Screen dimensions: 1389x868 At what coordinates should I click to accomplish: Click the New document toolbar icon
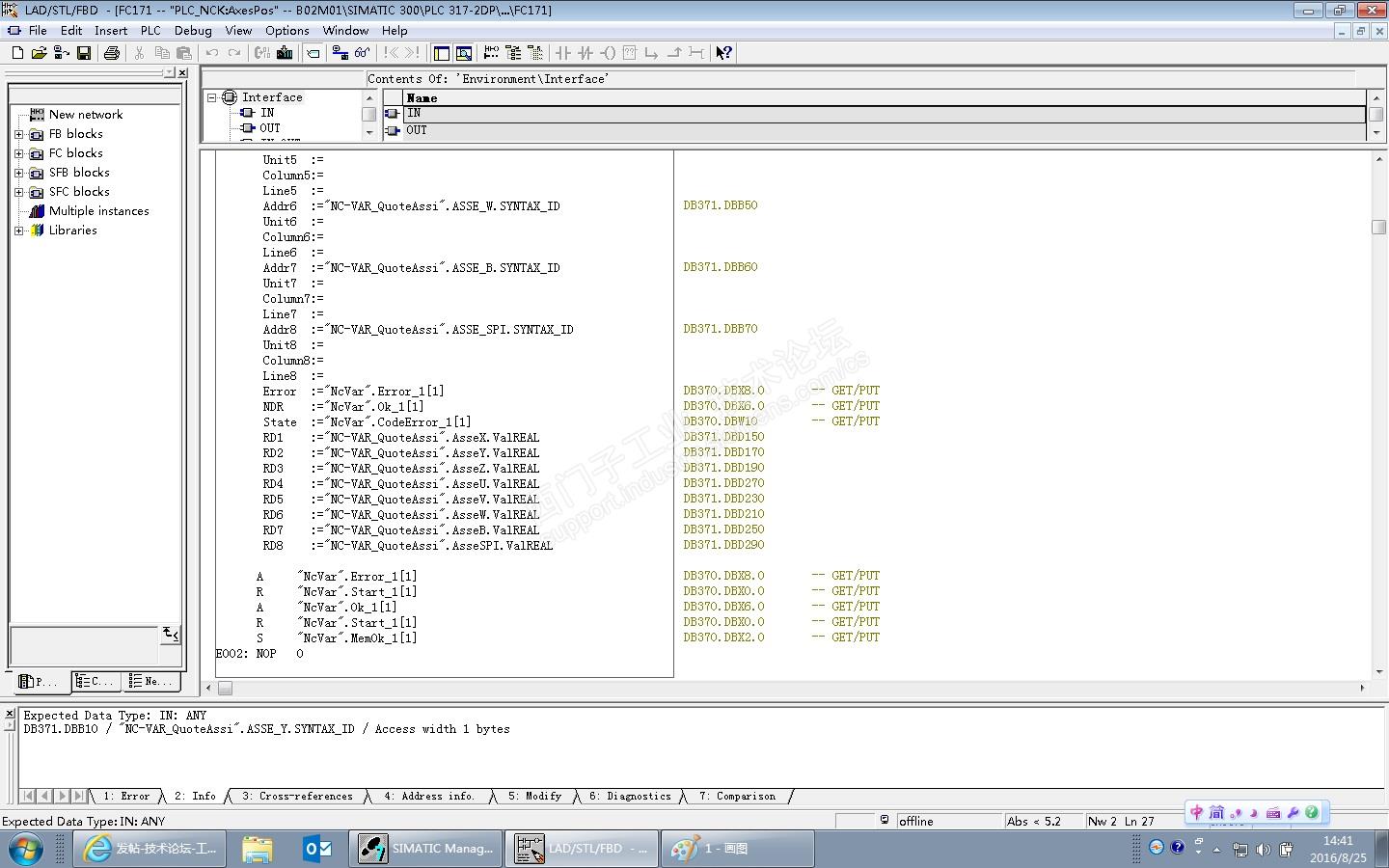pos(17,53)
